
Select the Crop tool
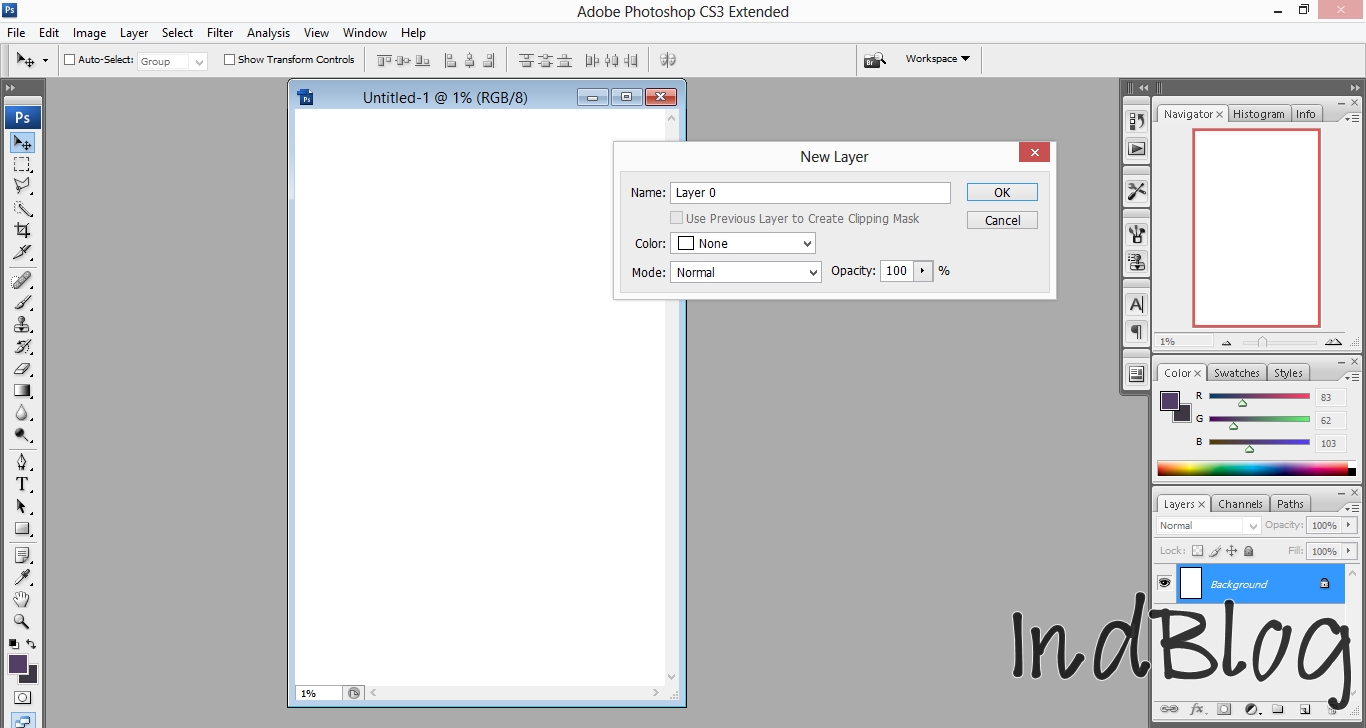22,230
